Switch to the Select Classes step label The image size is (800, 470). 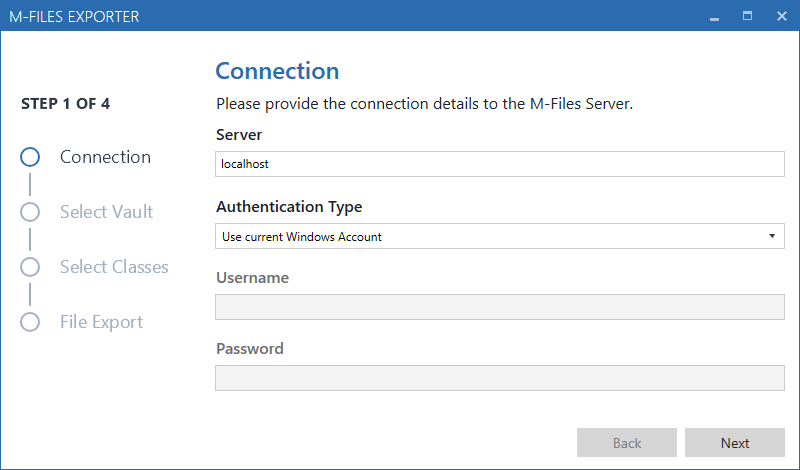point(114,267)
